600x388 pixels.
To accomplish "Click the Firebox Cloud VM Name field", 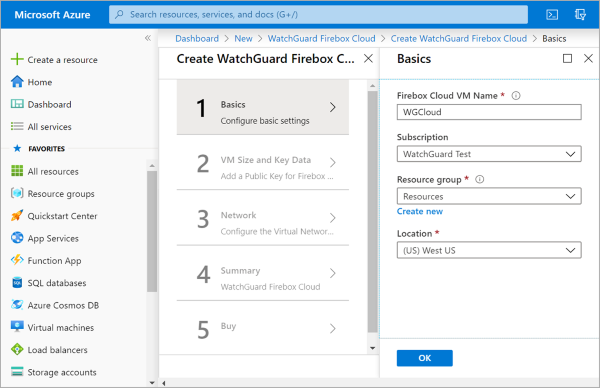I will (x=489, y=112).
